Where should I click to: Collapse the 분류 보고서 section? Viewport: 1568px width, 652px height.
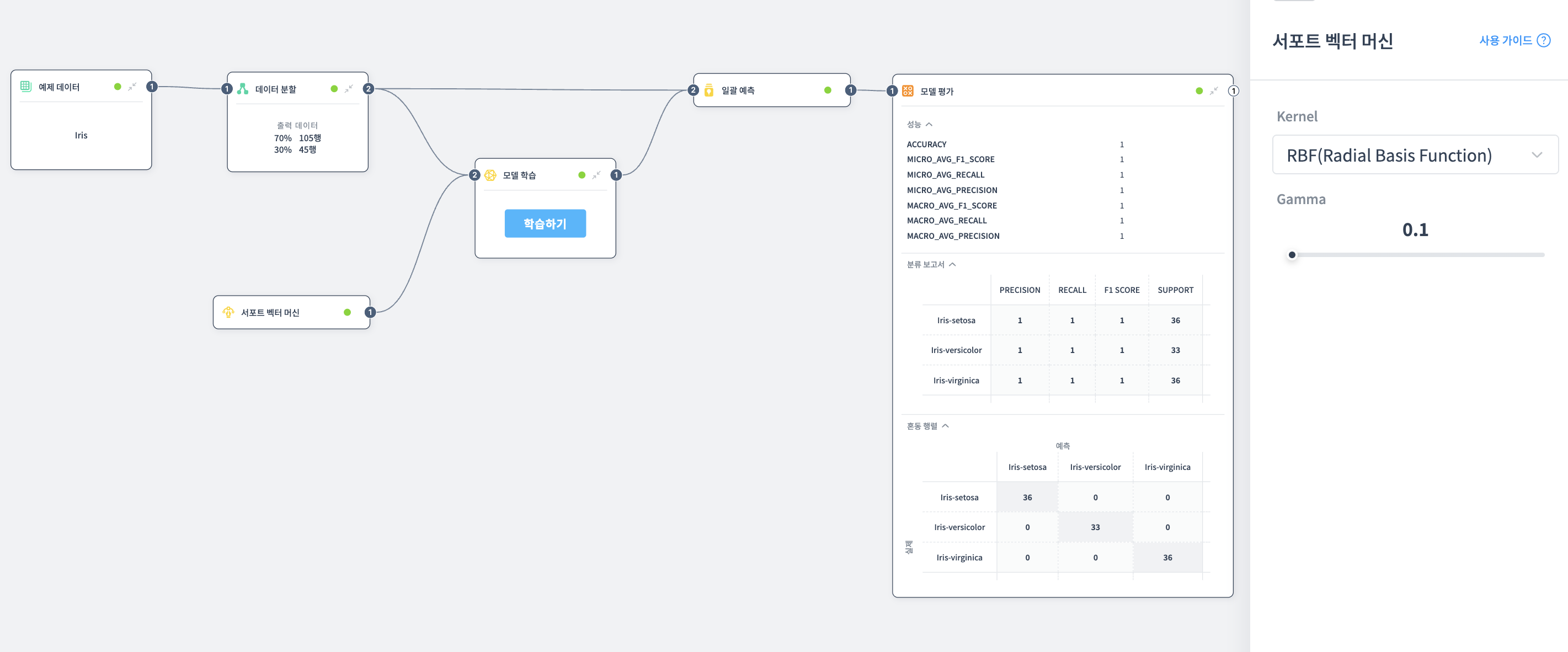[953, 264]
